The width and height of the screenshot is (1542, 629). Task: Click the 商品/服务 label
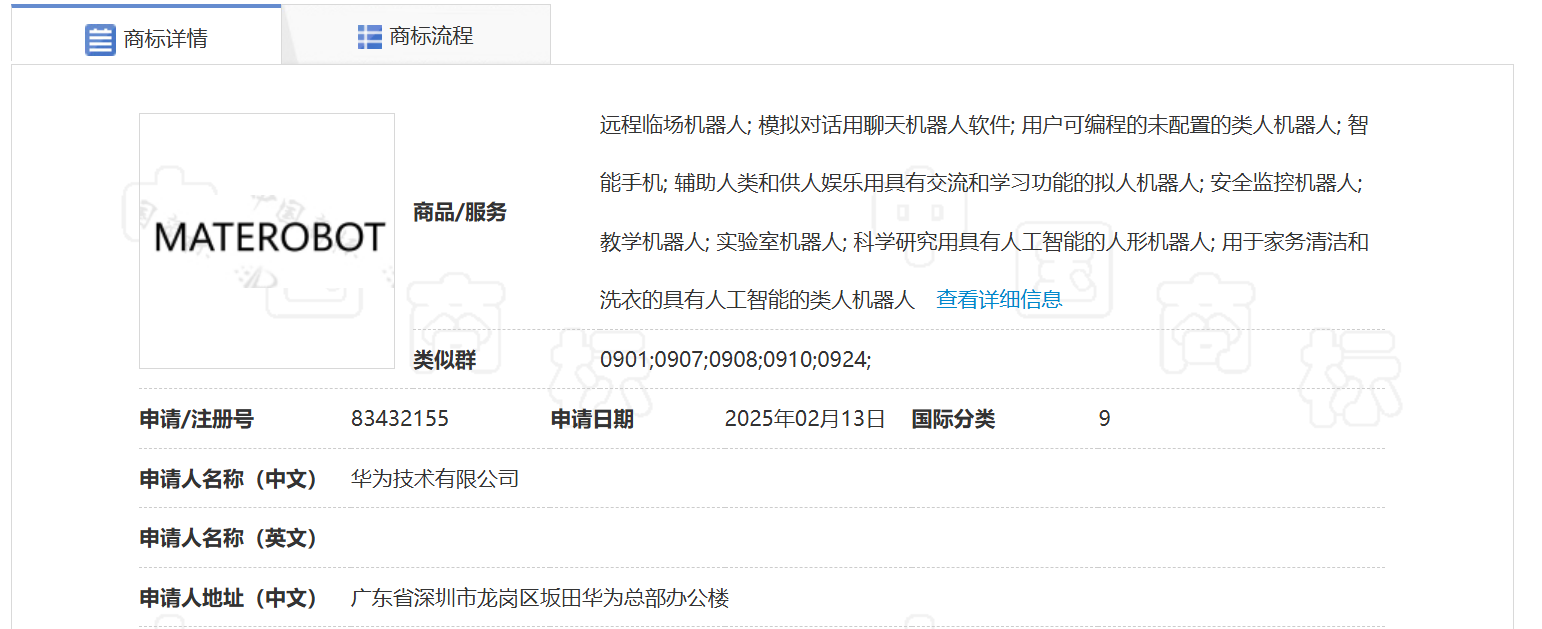pyautogui.click(x=460, y=212)
